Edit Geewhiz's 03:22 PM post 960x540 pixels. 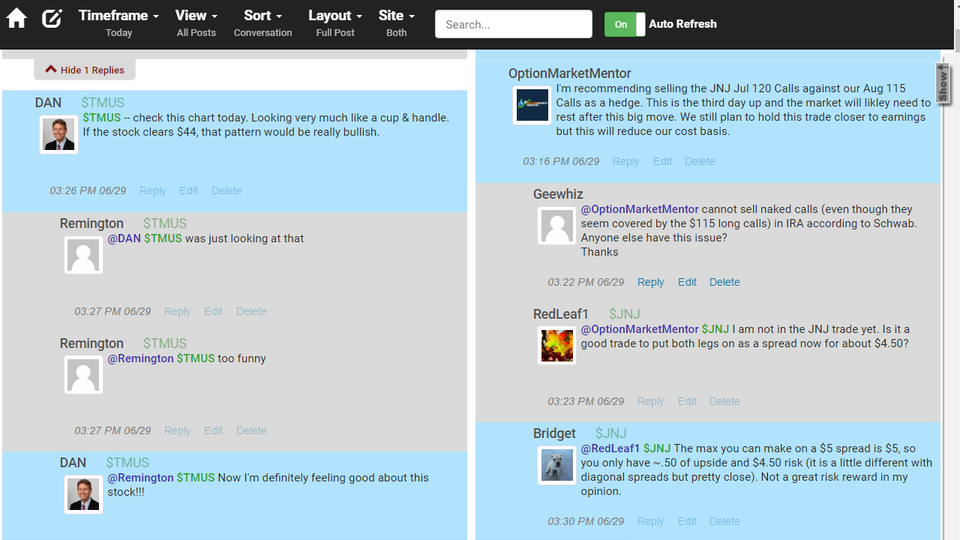687,282
